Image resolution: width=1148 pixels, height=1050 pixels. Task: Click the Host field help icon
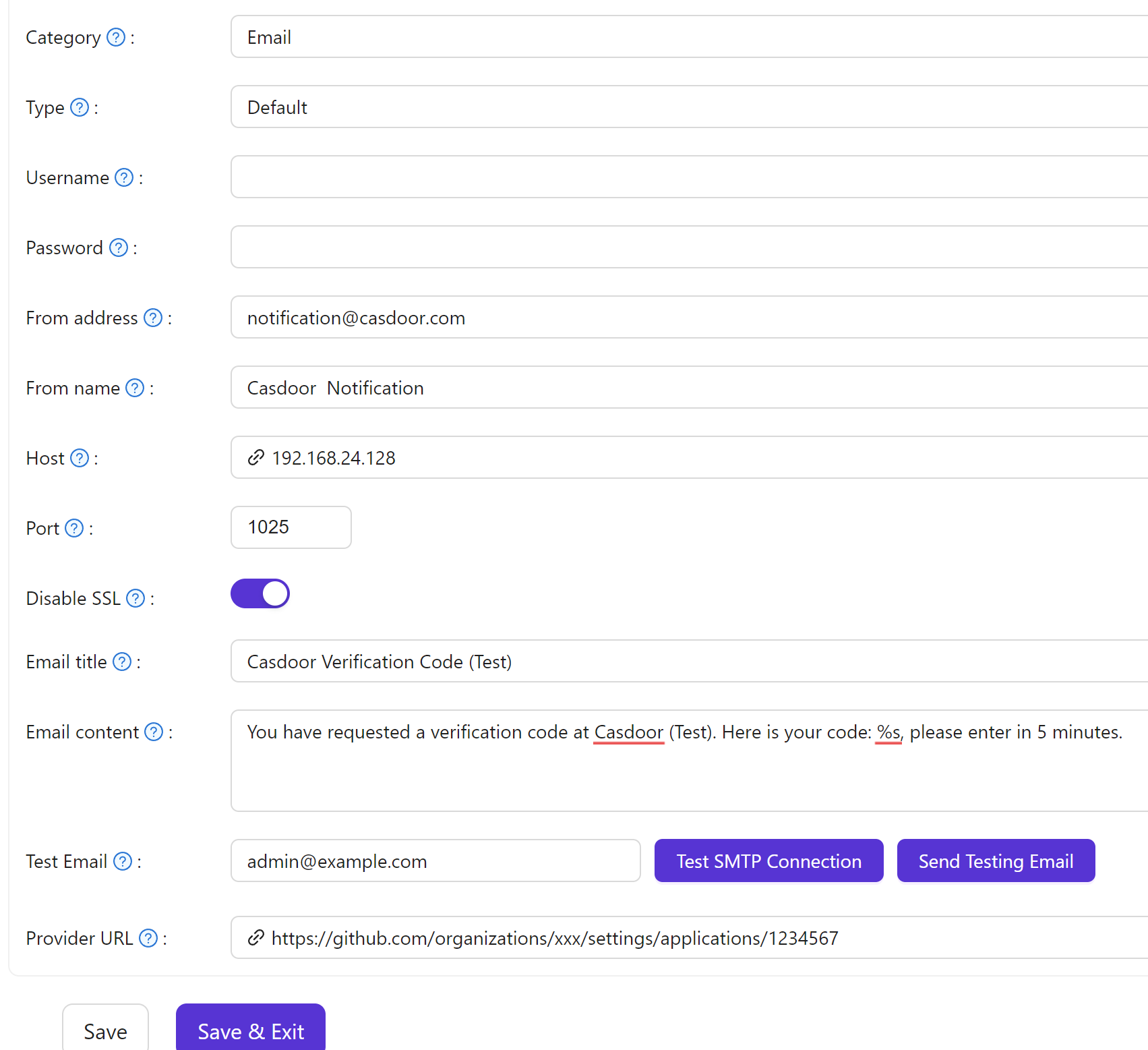[x=79, y=458]
